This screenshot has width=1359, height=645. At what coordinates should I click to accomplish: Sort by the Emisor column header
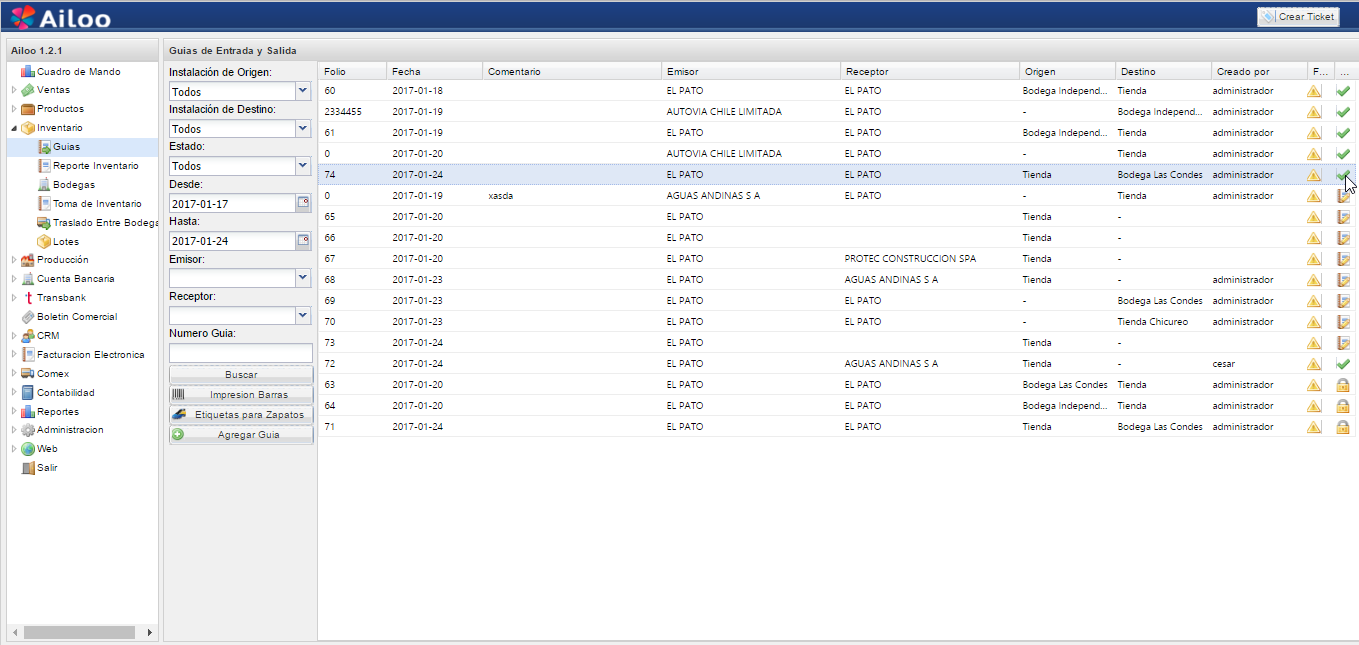(x=751, y=72)
